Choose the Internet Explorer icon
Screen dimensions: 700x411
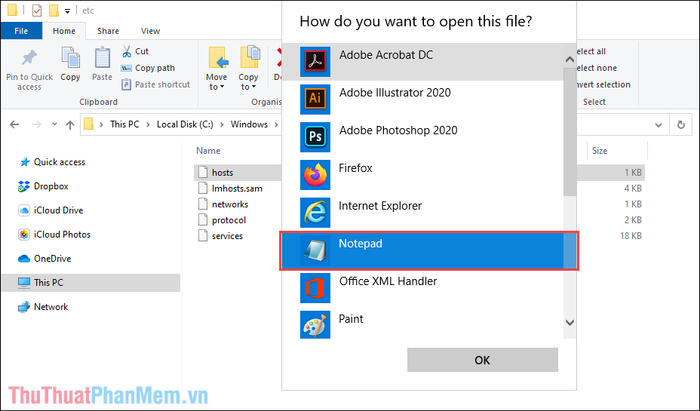[315, 212]
